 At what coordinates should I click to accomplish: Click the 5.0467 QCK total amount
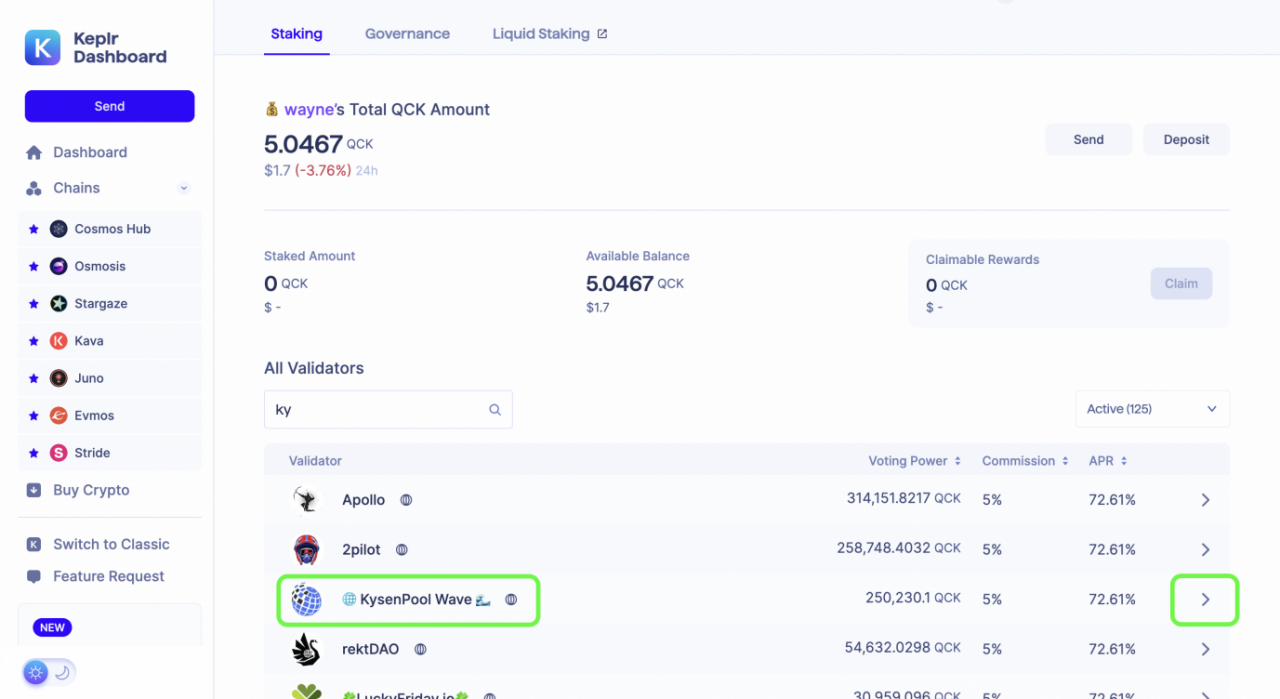pyautogui.click(x=319, y=144)
